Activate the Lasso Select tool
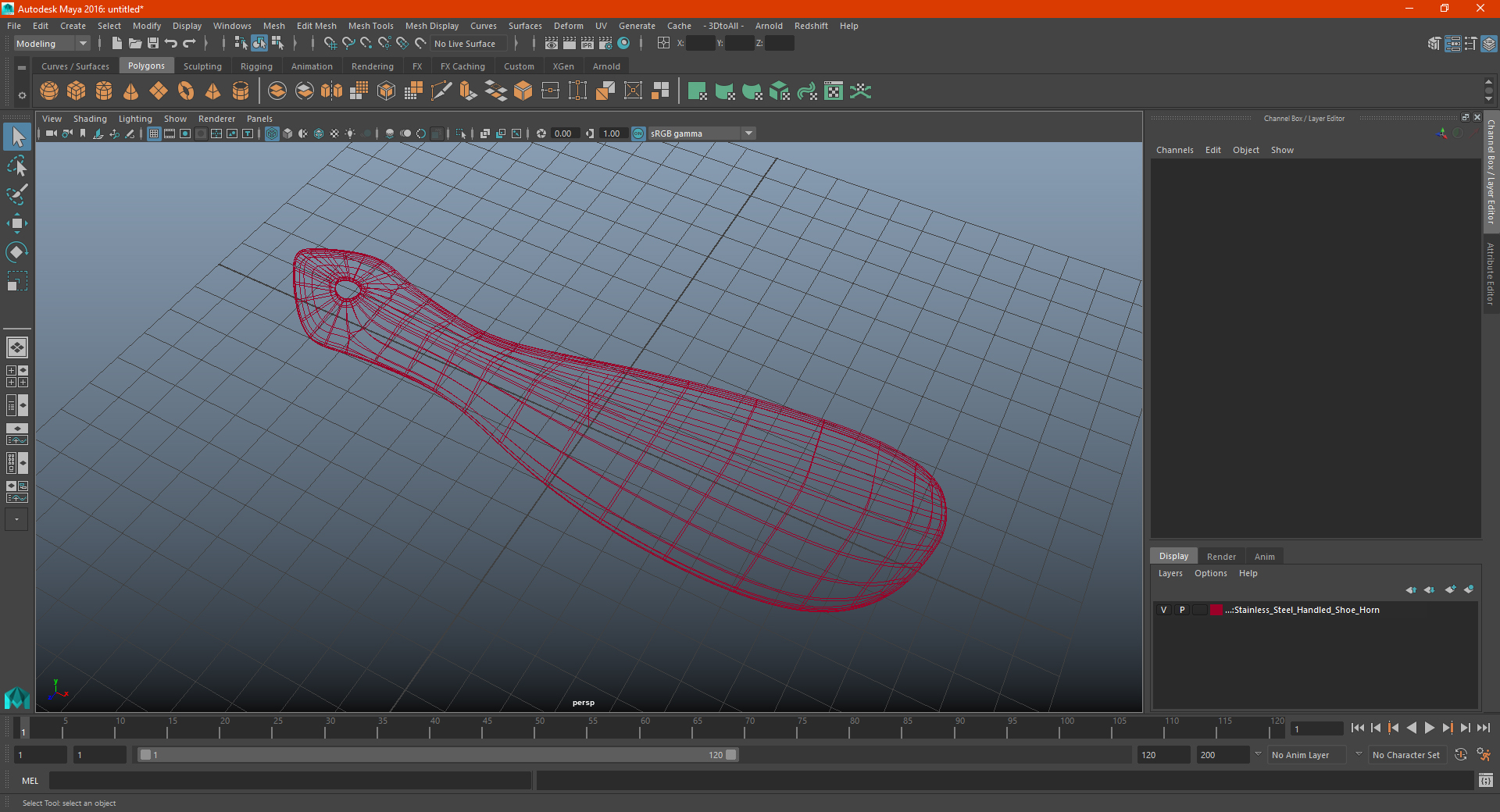This screenshot has width=1500, height=812. tap(16, 166)
